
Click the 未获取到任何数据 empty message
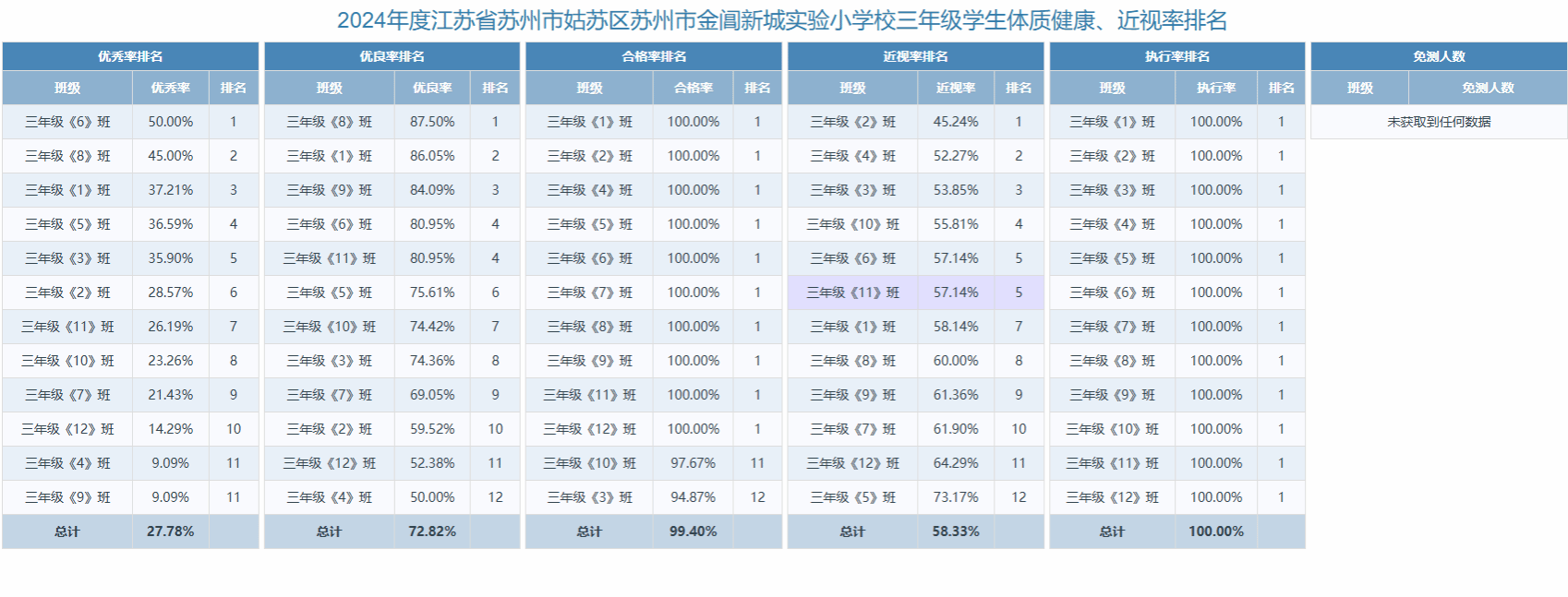click(1439, 122)
